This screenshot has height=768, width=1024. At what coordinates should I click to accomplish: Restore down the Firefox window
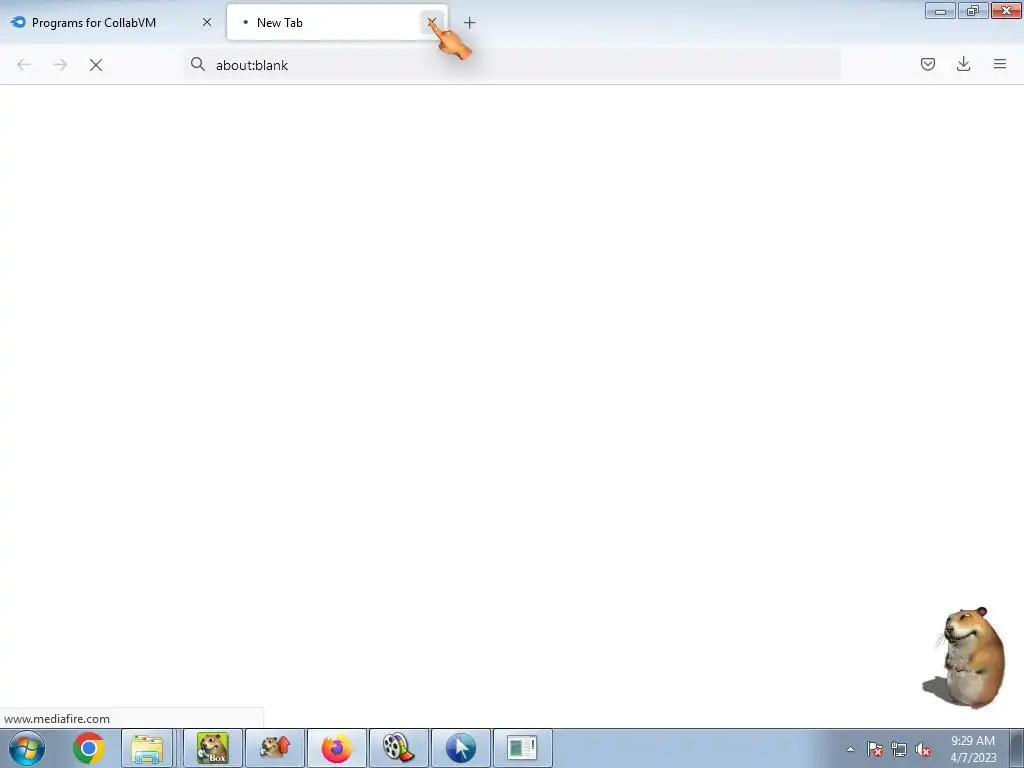pos(973,11)
